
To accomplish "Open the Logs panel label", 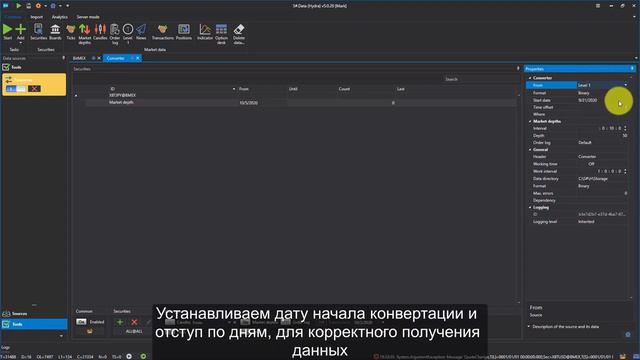I will 5,348.
